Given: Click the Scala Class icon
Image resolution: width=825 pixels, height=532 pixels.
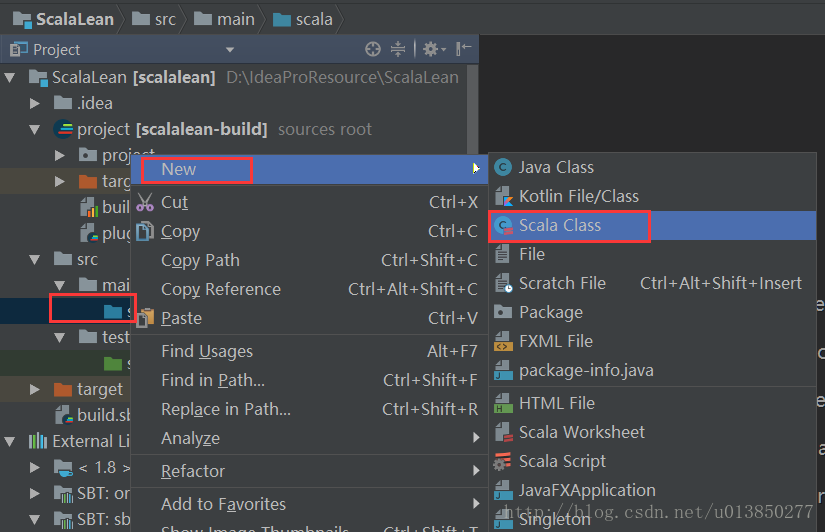Looking at the screenshot, I should (x=504, y=226).
